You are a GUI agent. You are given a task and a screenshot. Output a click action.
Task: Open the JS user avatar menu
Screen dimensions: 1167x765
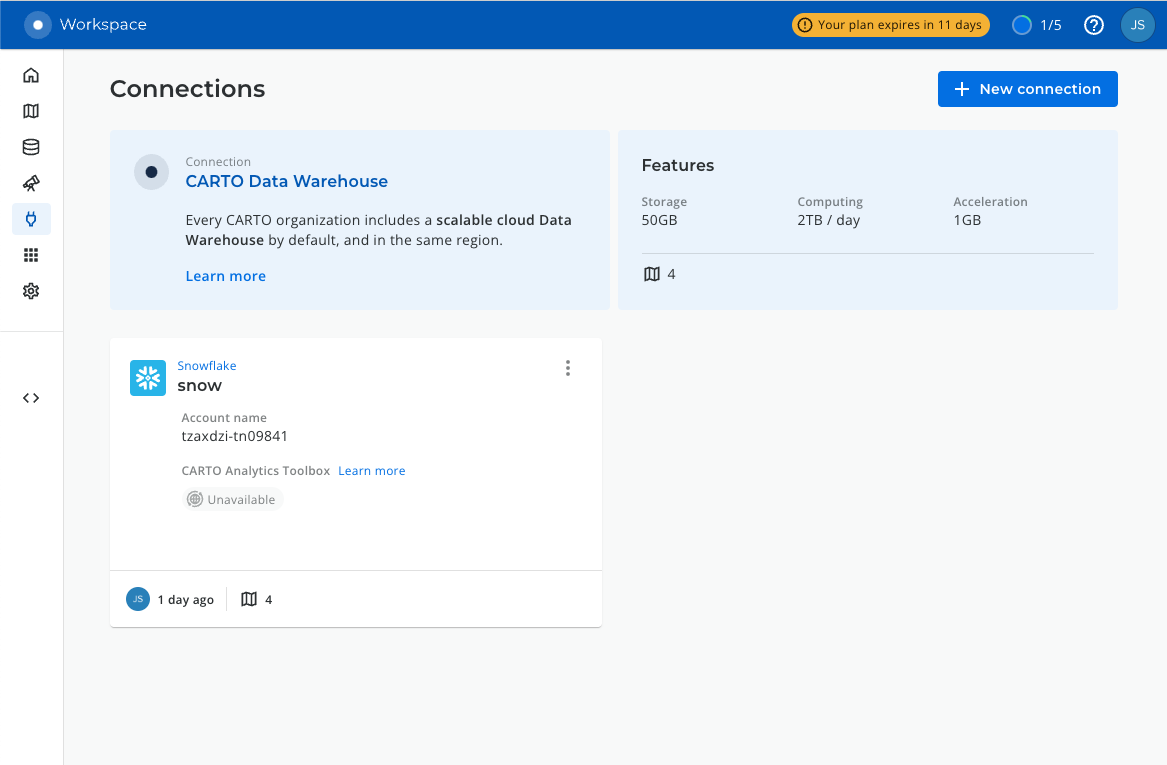pos(1137,25)
